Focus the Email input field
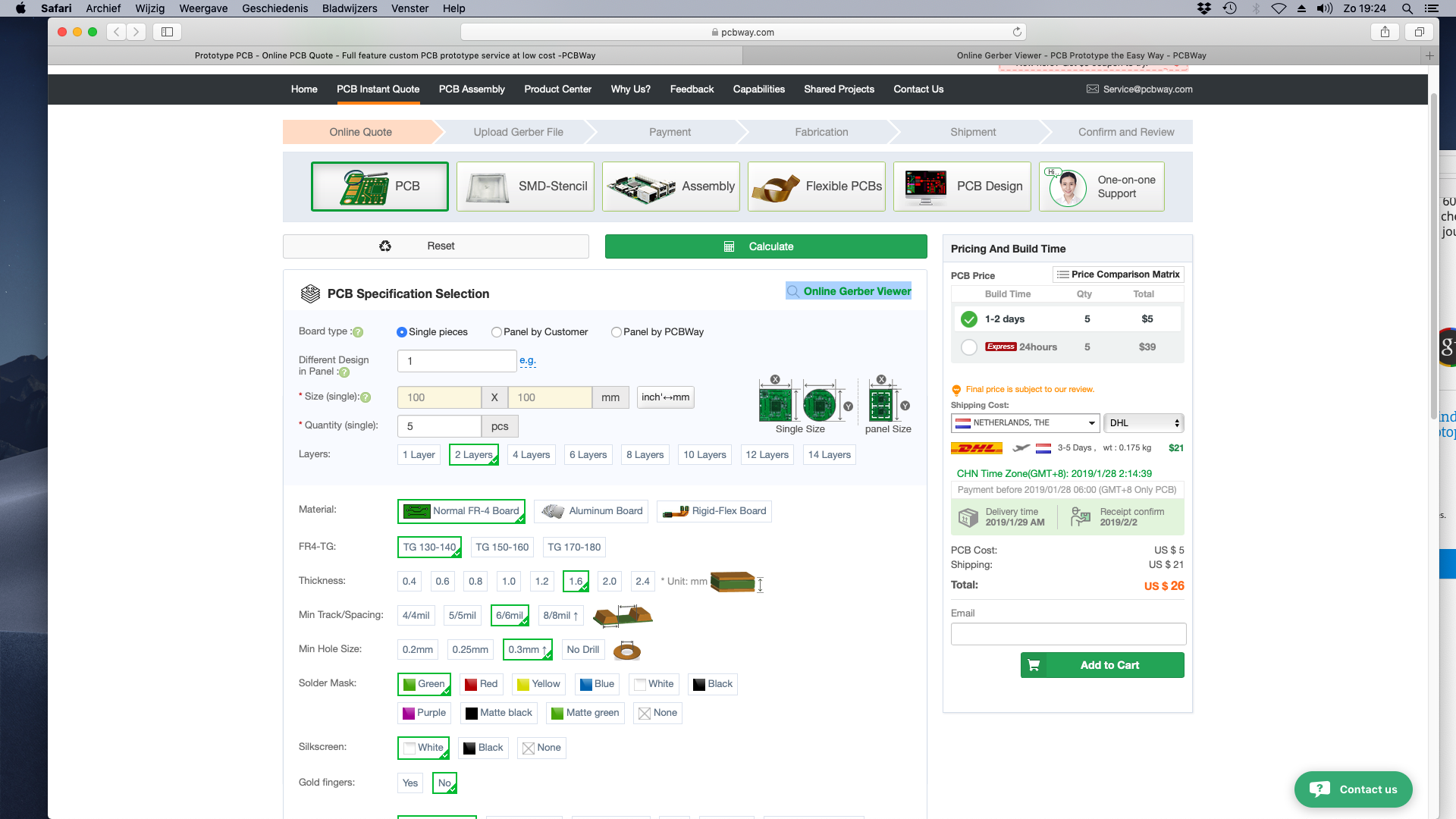Screen dimensions: 1456x819 1068,634
